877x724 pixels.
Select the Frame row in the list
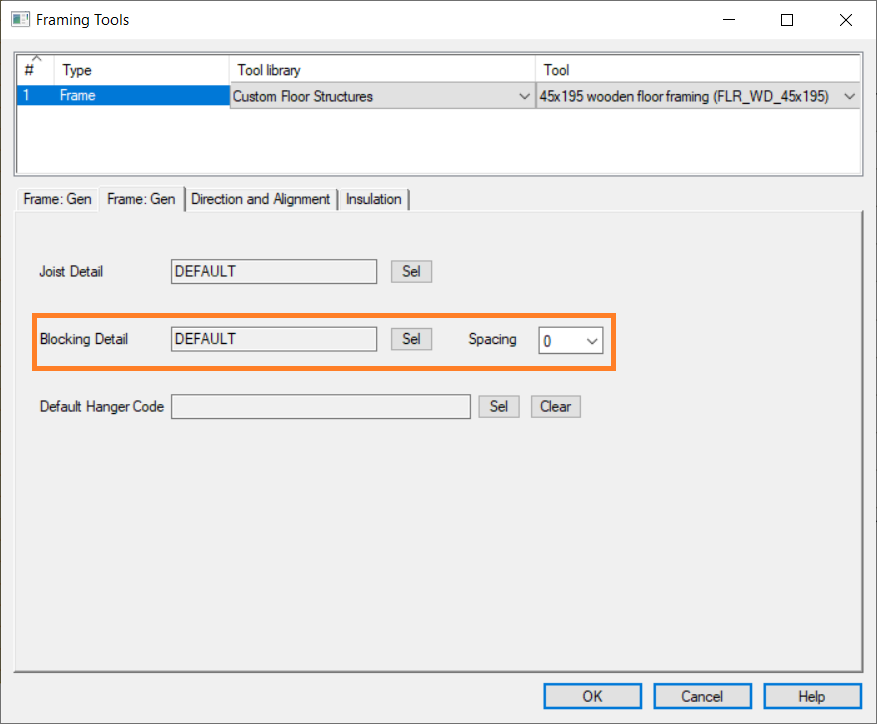pos(140,97)
